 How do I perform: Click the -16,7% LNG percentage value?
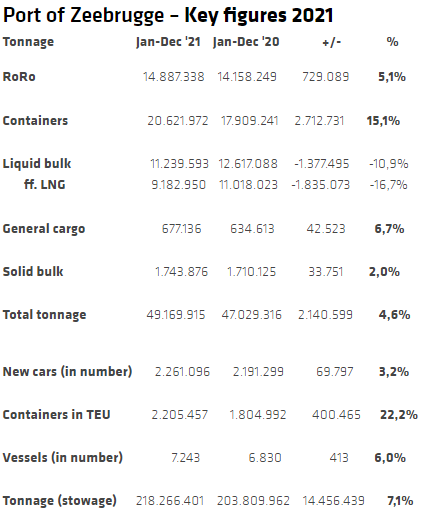[388, 185]
